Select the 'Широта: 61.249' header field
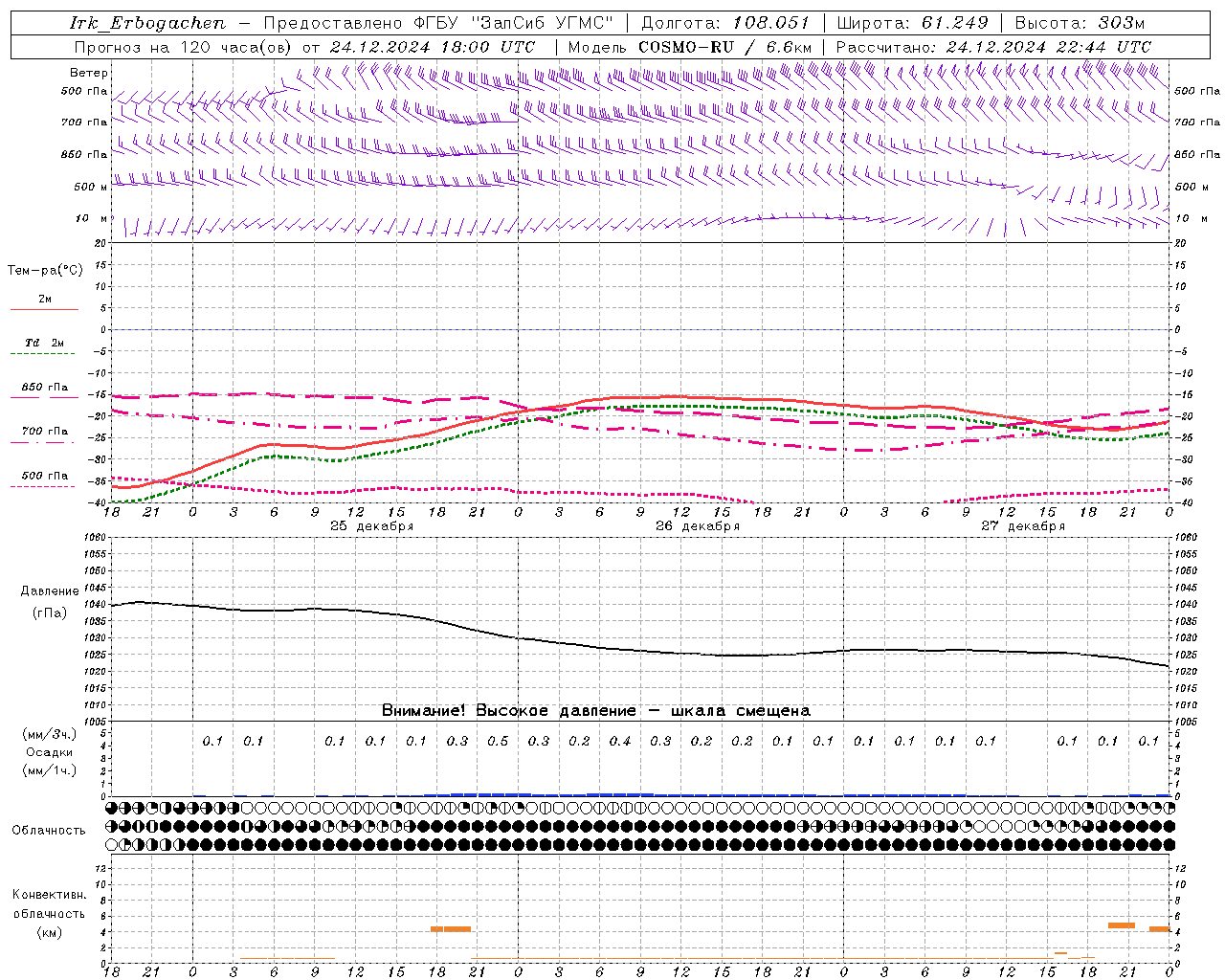1225x980 pixels. (911, 23)
